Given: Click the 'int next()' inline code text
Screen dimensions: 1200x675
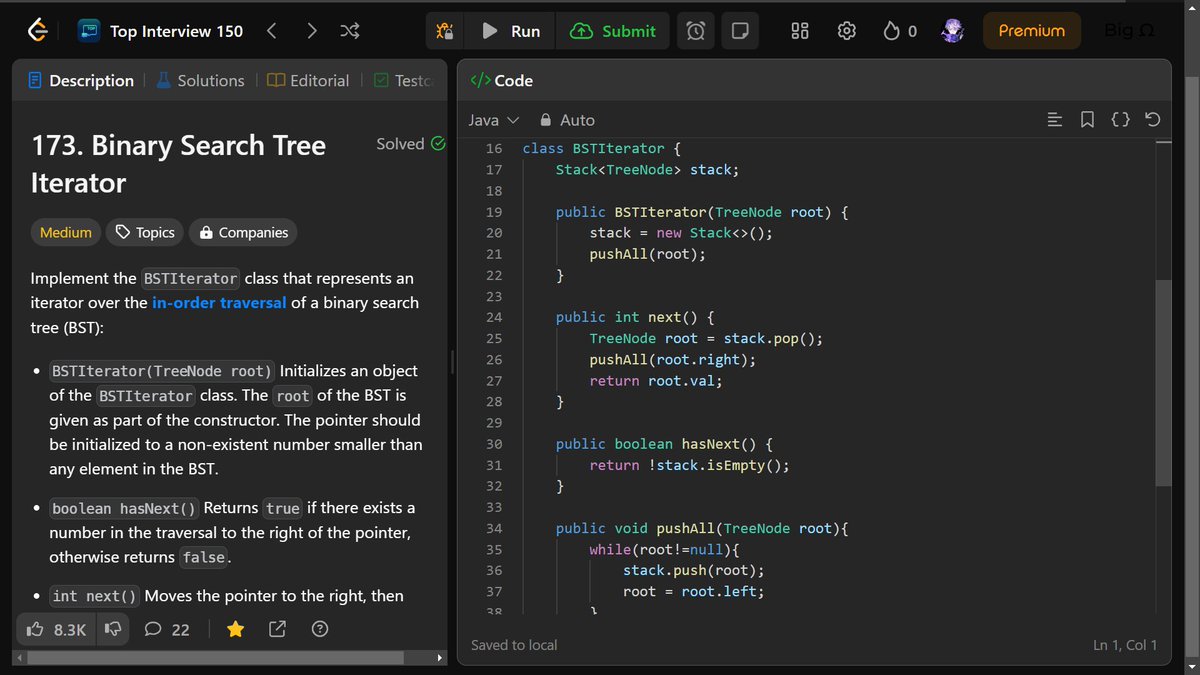Looking at the screenshot, I should (95, 596).
